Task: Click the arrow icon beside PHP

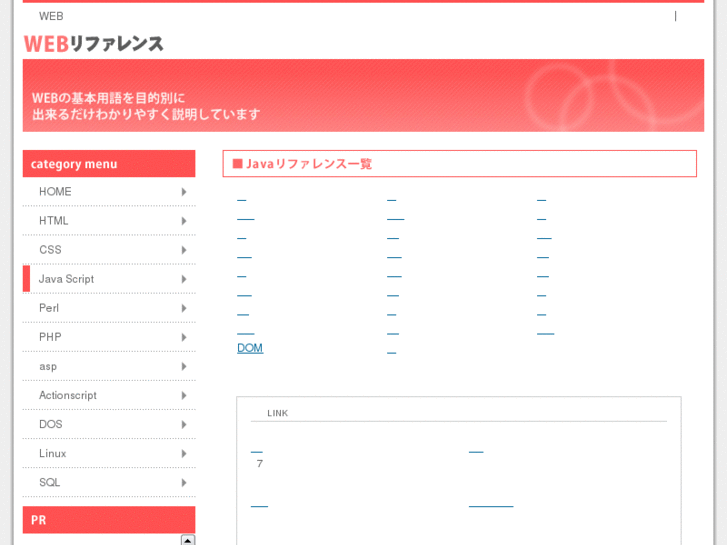Action: click(184, 337)
